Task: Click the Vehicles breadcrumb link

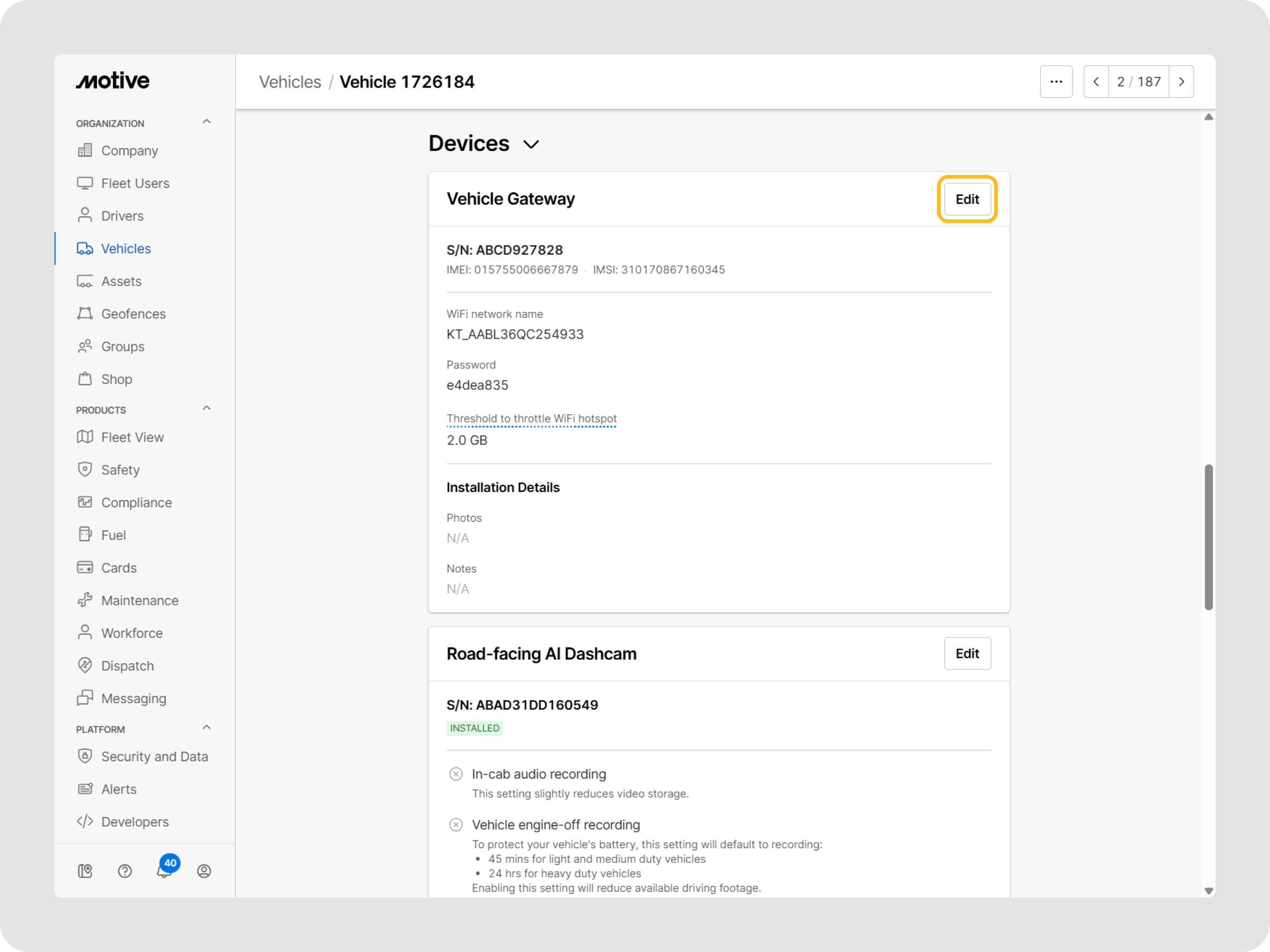Action: tap(290, 82)
